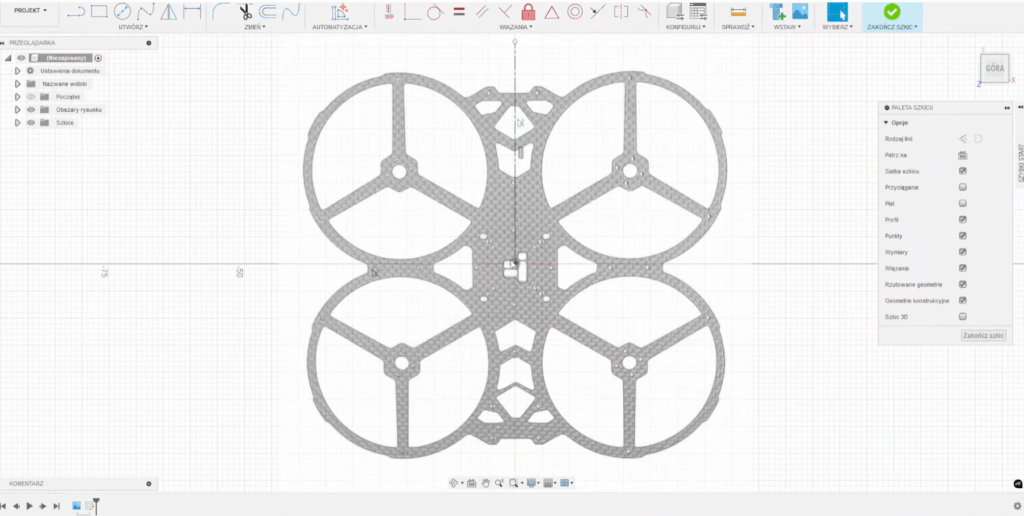
Task: Apply the red lock Fix constraint
Action: coord(528,12)
